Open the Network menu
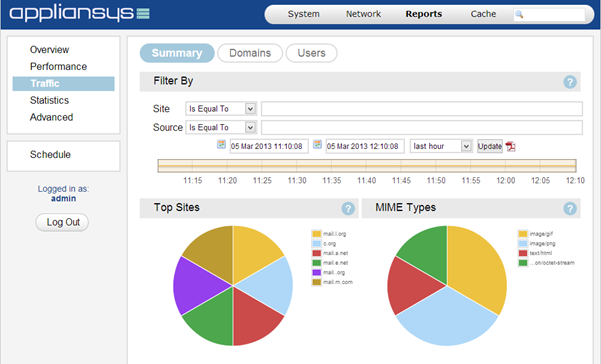Screen dimensions: 601x364 click(x=363, y=14)
